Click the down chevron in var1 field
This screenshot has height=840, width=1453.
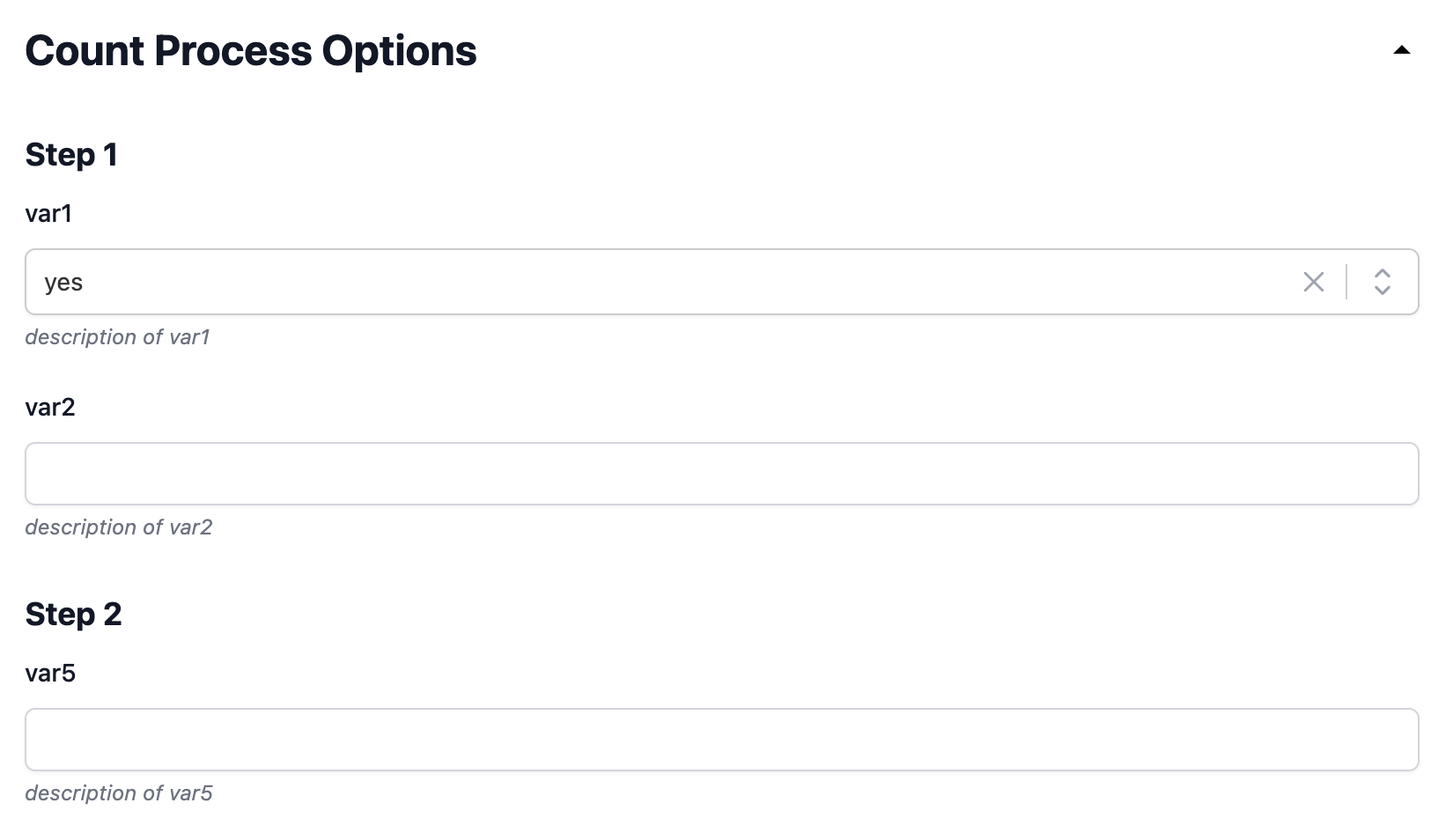click(1382, 291)
